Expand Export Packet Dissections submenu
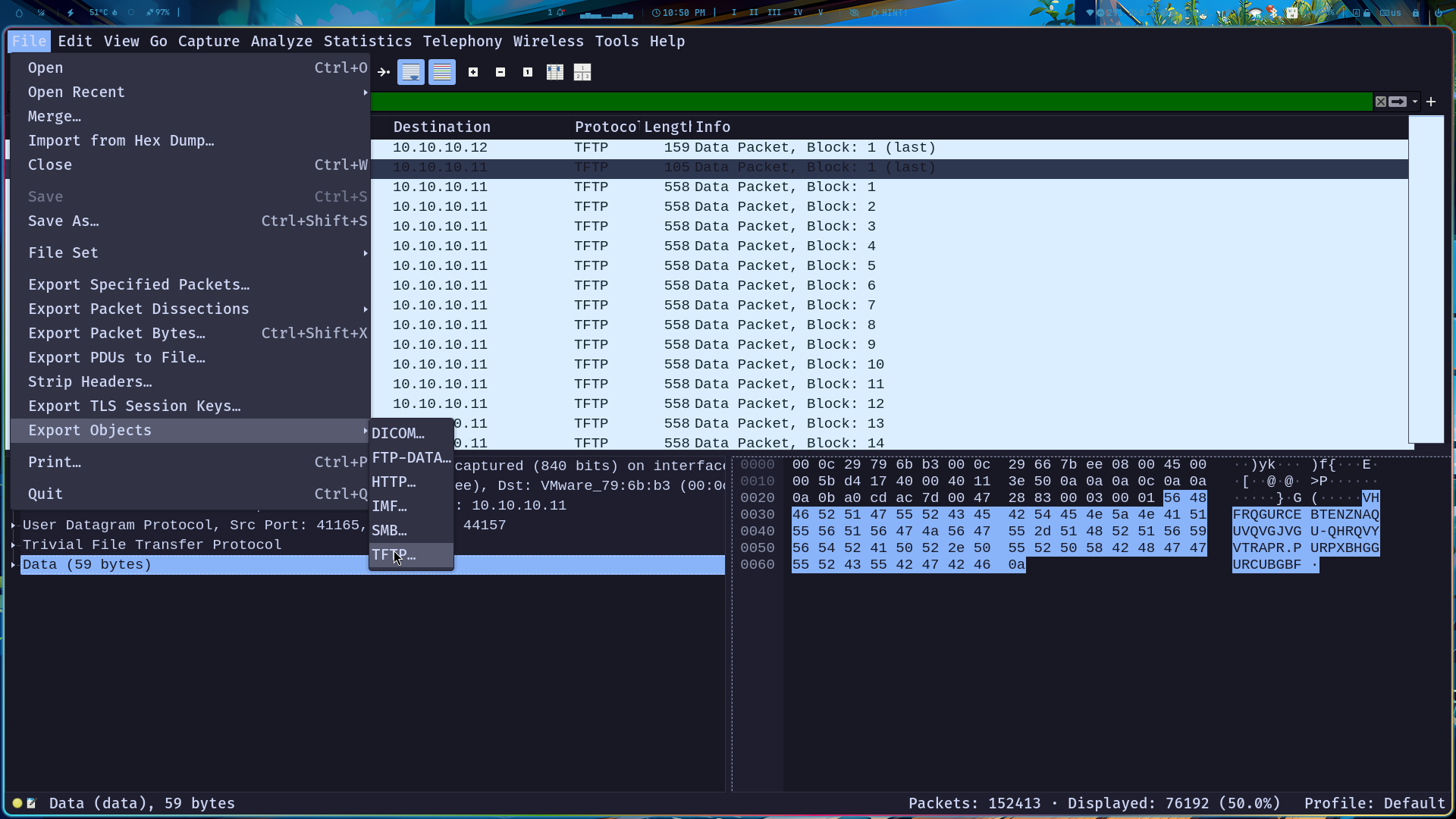 click(190, 309)
